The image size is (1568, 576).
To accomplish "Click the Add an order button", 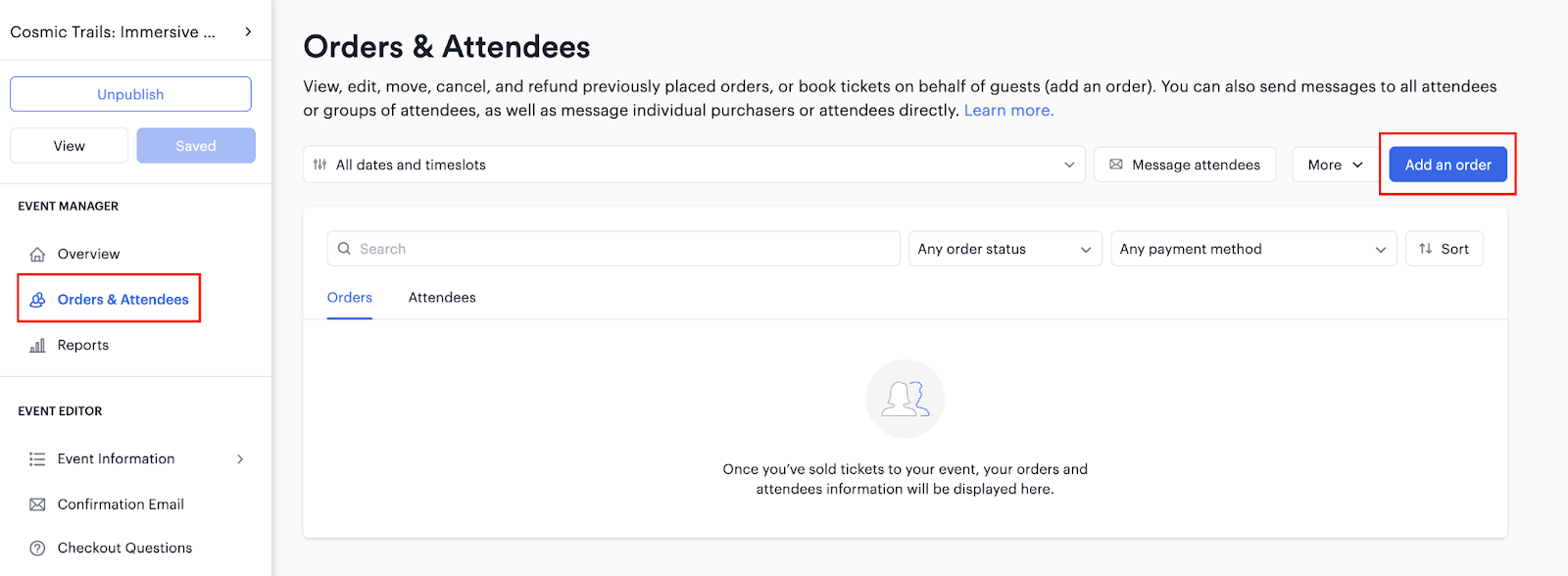I will click(1447, 165).
